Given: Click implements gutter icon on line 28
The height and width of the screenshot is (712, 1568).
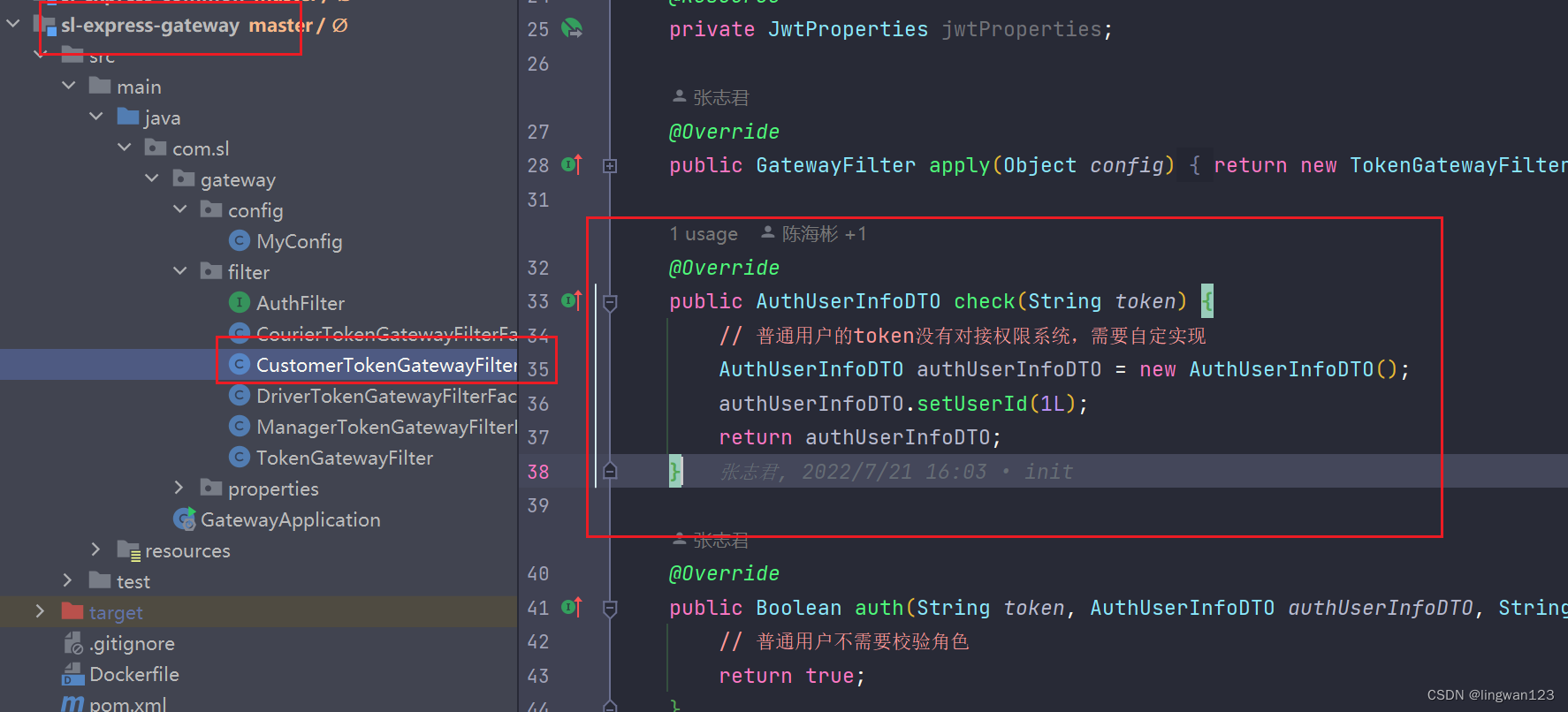Looking at the screenshot, I should (572, 164).
